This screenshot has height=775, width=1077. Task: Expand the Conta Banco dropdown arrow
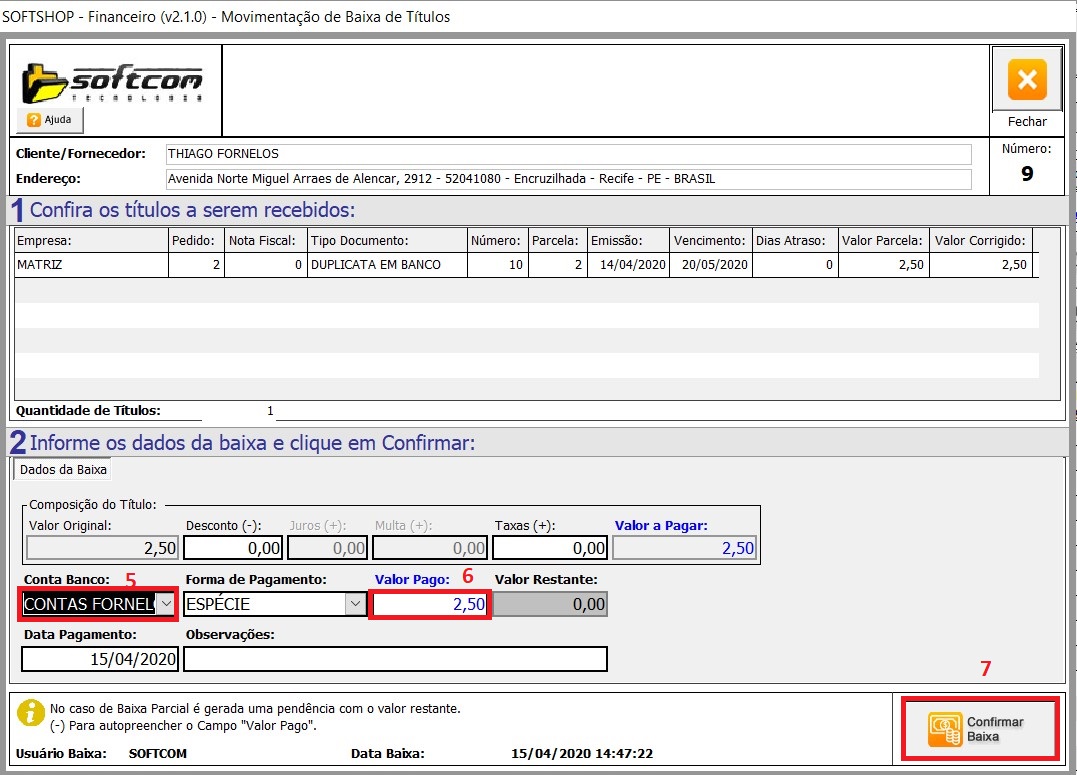(166, 604)
